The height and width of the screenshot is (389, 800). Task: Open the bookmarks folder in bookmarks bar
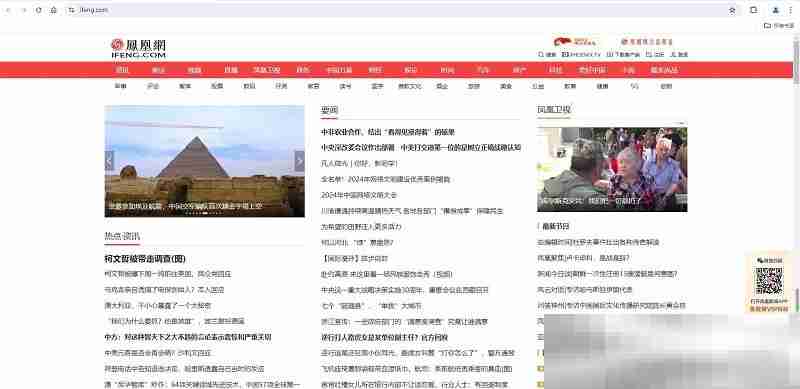[x=779, y=26]
